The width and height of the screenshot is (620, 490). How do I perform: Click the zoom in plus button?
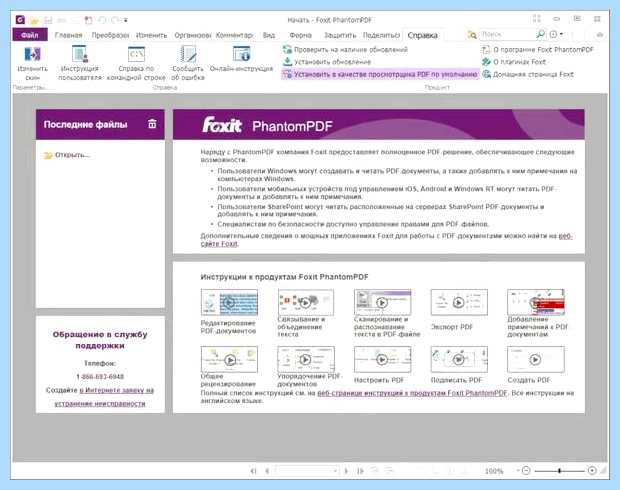coord(592,470)
